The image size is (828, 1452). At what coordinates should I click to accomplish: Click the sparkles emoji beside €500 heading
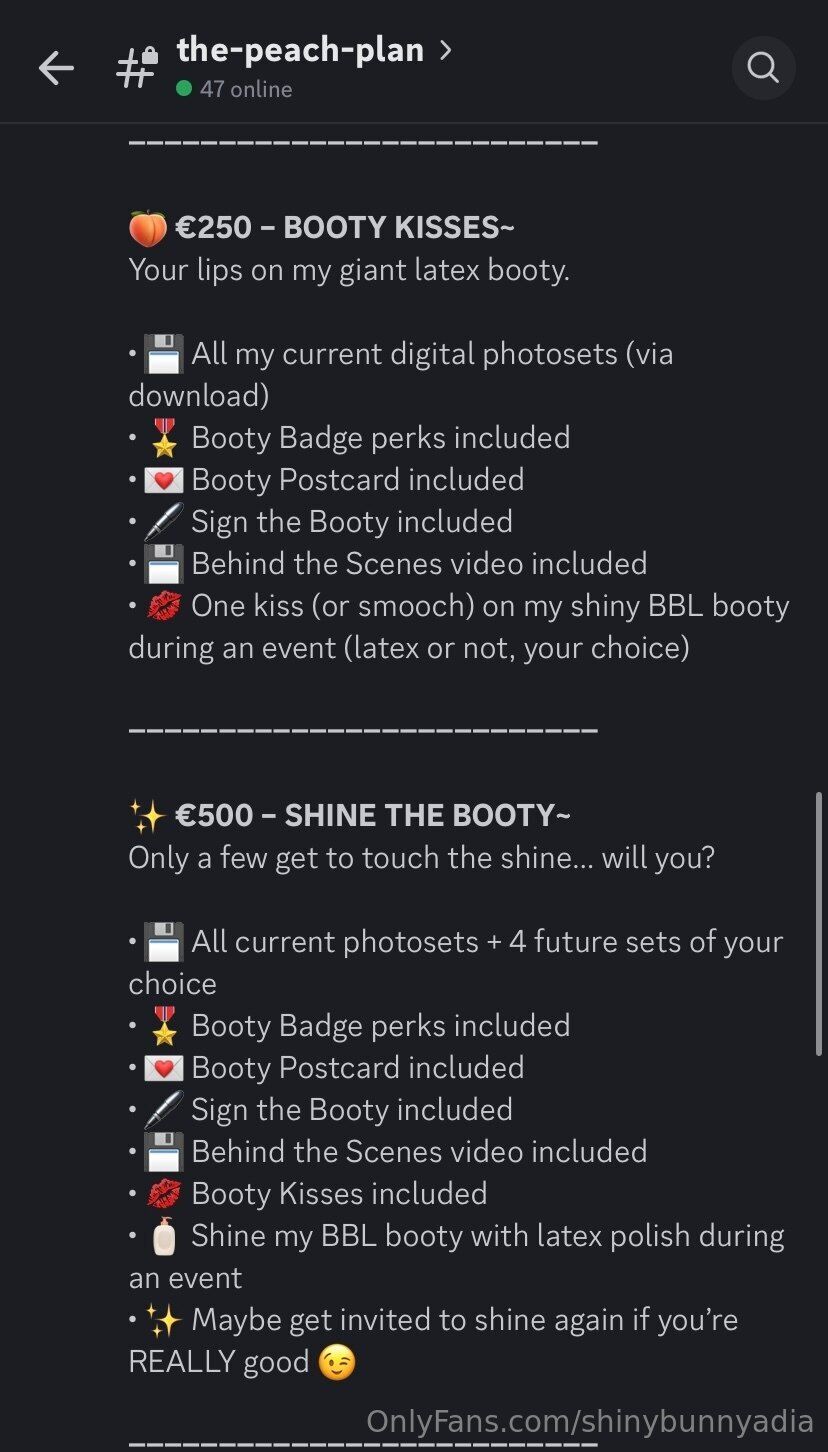[x=148, y=816]
